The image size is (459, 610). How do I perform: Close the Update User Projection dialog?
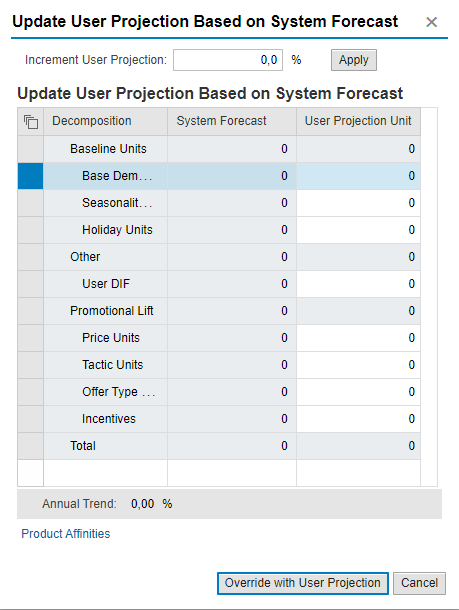pyautogui.click(x=431, y=22)
